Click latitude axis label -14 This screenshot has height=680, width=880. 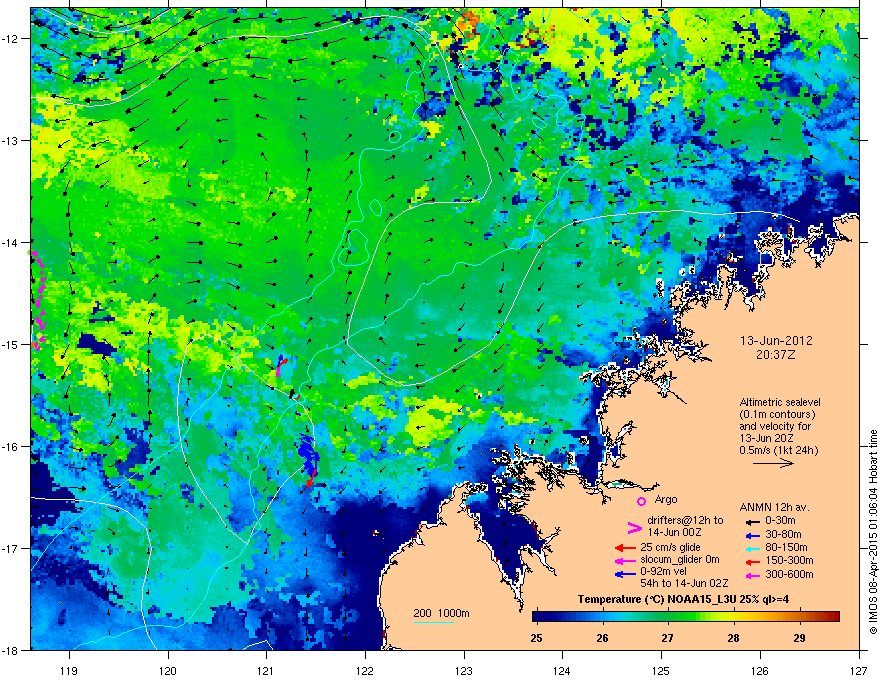(x=10, y=242)
